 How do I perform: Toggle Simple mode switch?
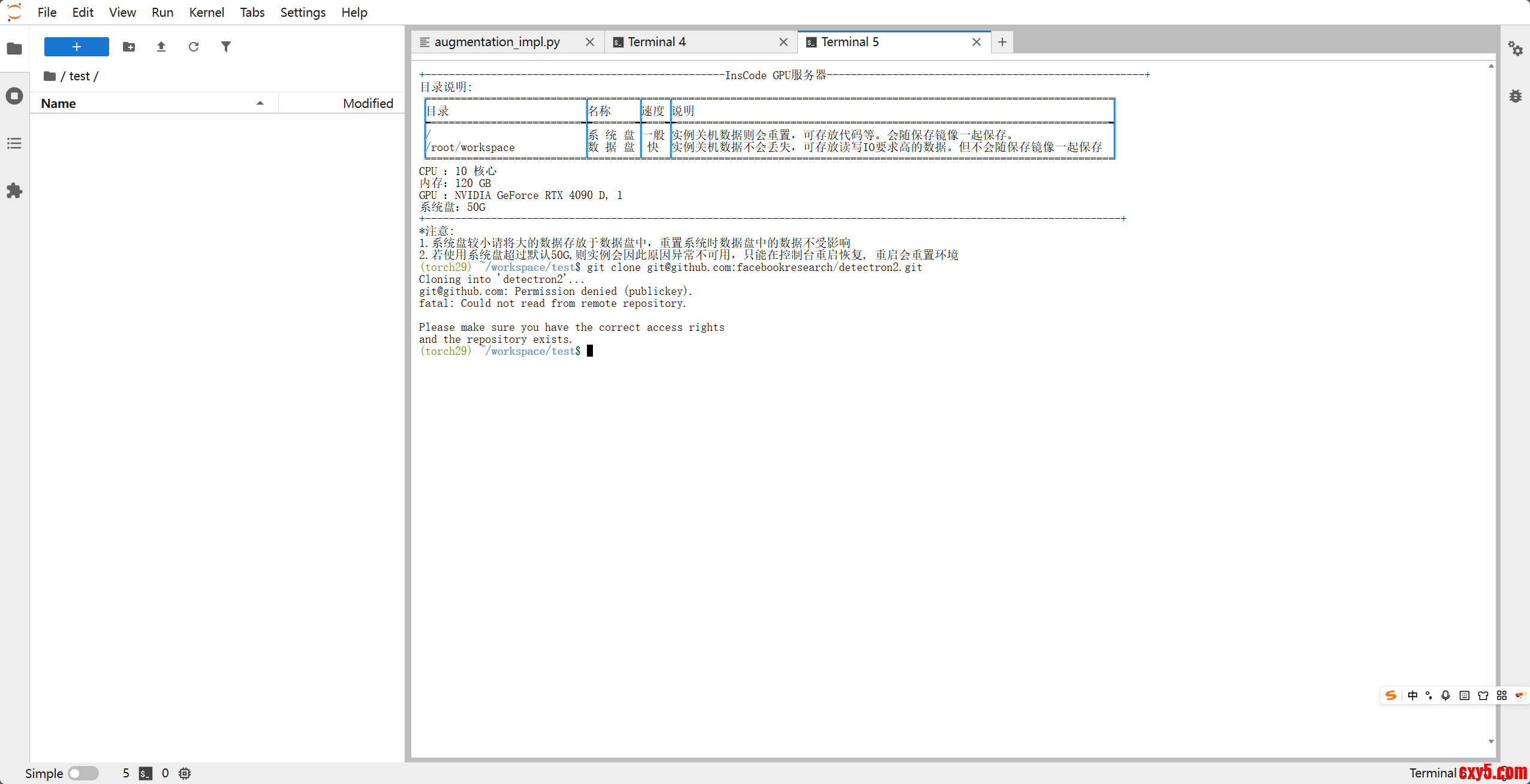click(83, 773)
